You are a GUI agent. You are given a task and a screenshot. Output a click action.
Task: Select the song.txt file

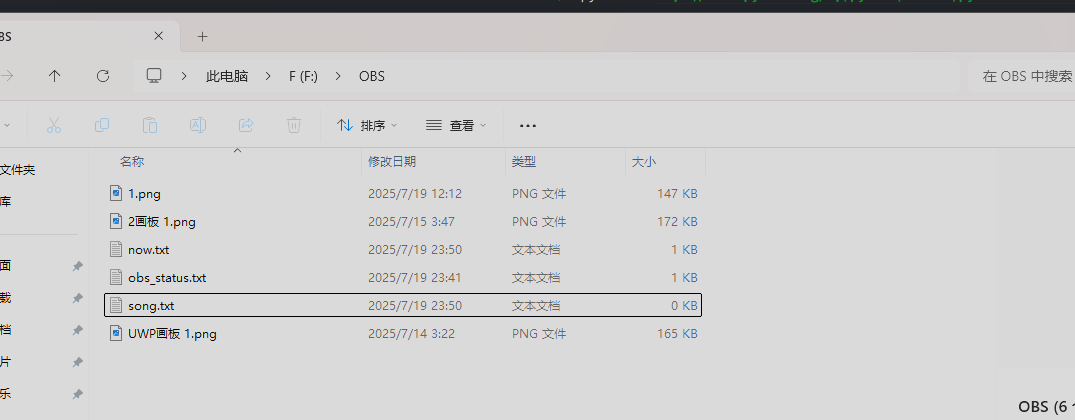click(x=151, y=305)
